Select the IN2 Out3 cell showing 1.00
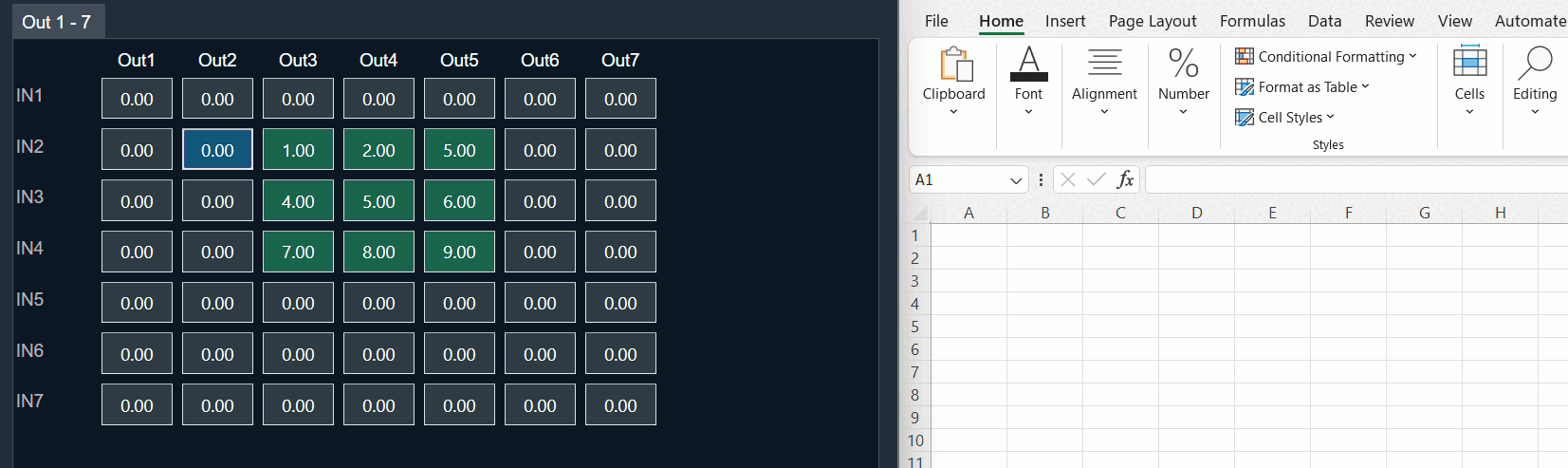 pos(298,150)
